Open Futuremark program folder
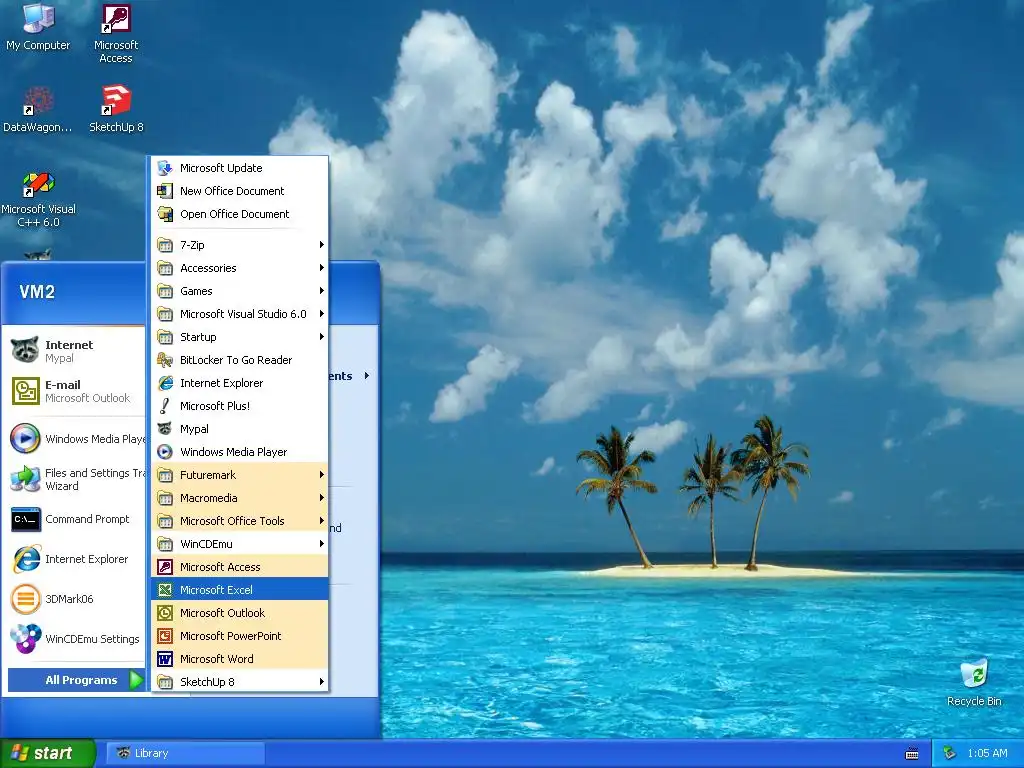Screen dimensions: 1024x768 point(240,475)
